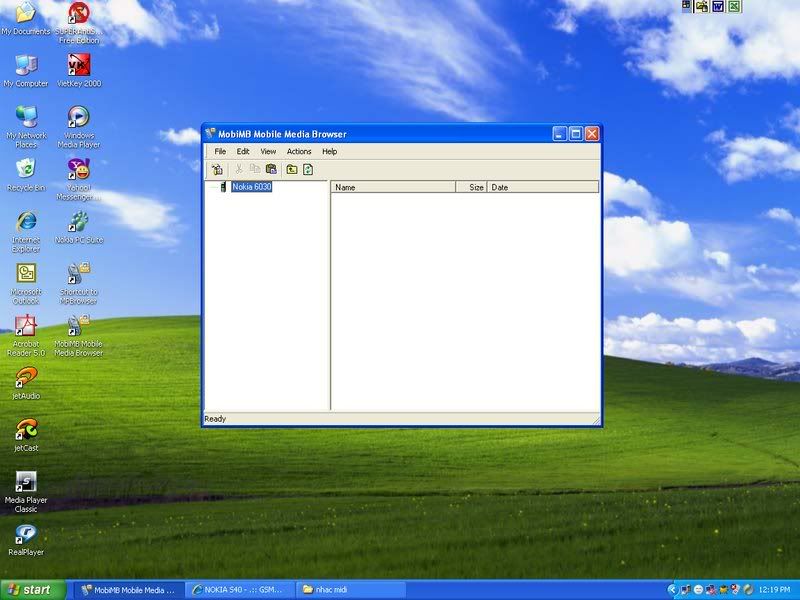Select the Yahoo Messenger desktop icon

[x=78, y=170]
